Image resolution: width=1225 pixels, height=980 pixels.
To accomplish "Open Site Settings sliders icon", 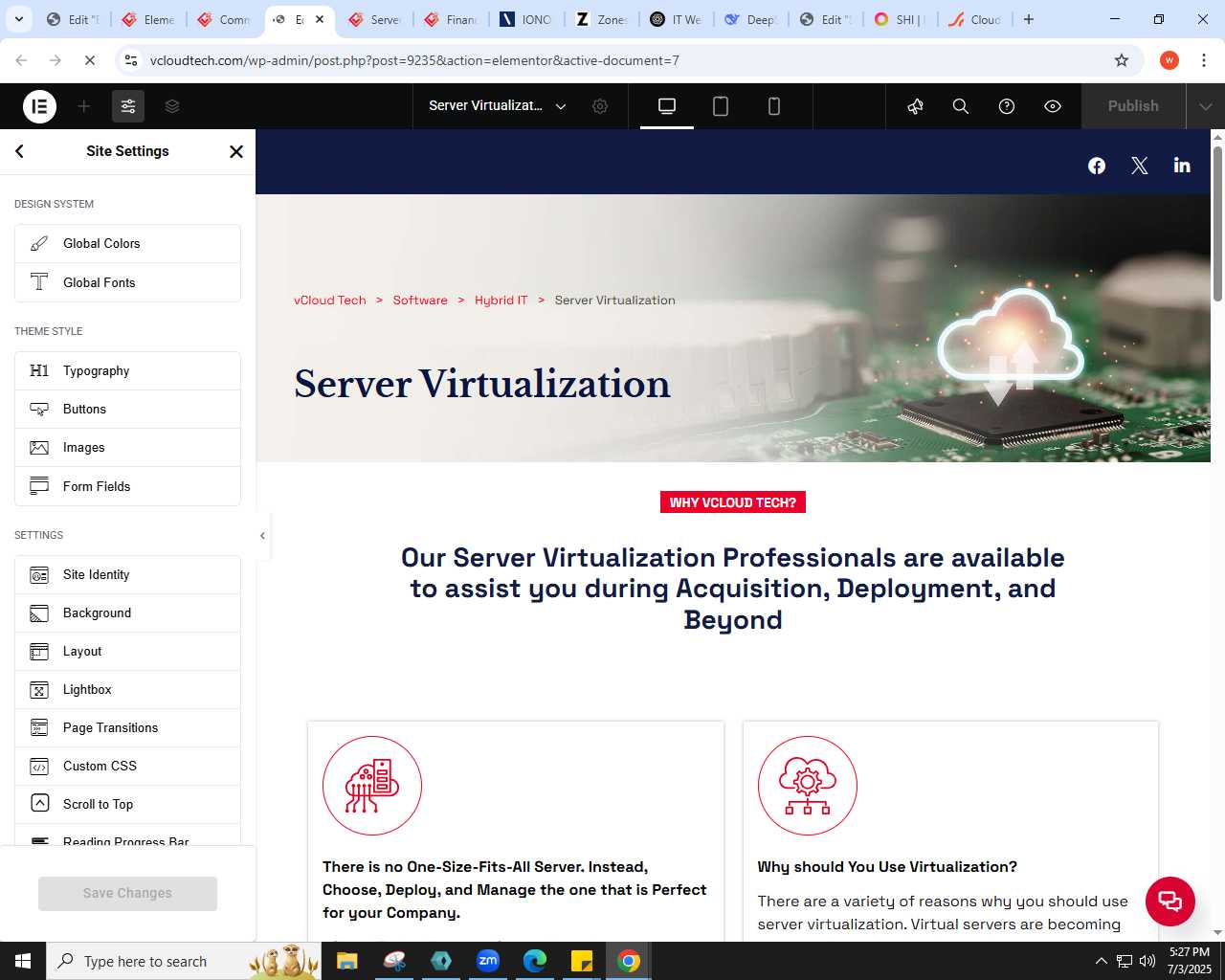I will click(x=128, y=106).
